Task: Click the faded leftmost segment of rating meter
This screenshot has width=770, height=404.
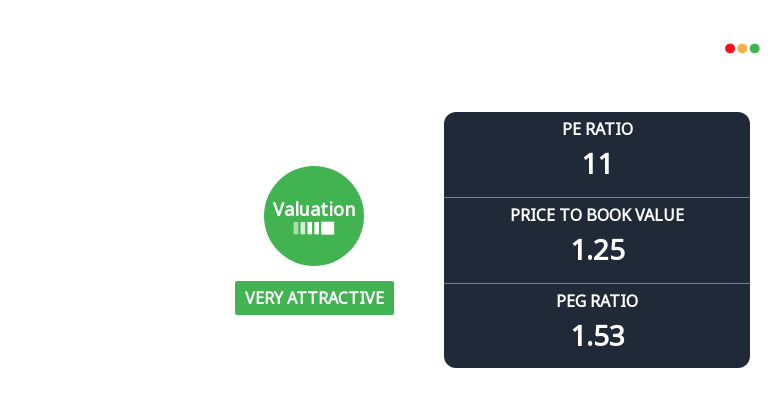Action: coord(296,228)
